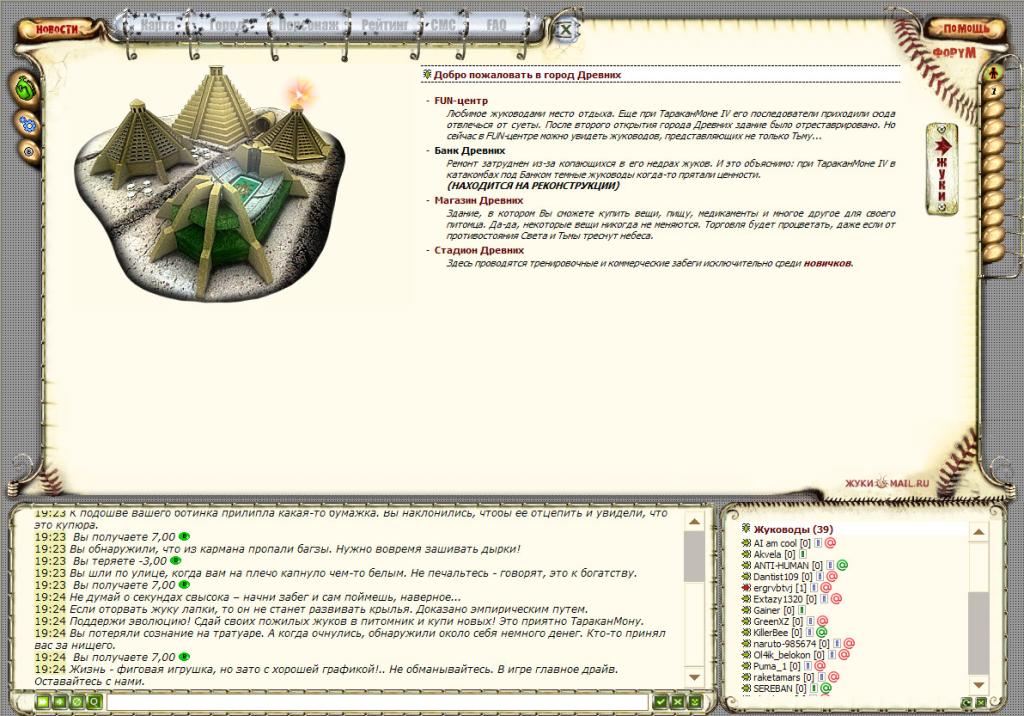The image size is (1024, 716).
Task: Open the FUN-центр building link
Action: 460,101
